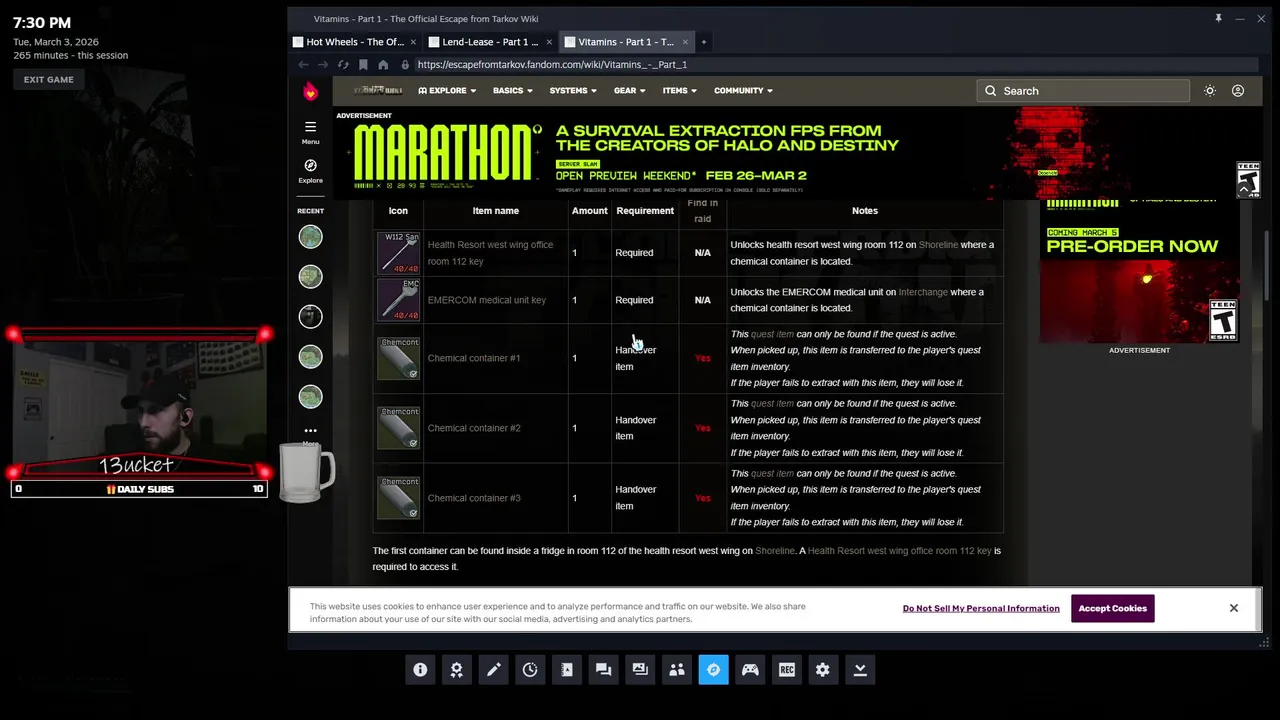
Task: Expand the Items dropdown menu
Action: tap(680, 91)
